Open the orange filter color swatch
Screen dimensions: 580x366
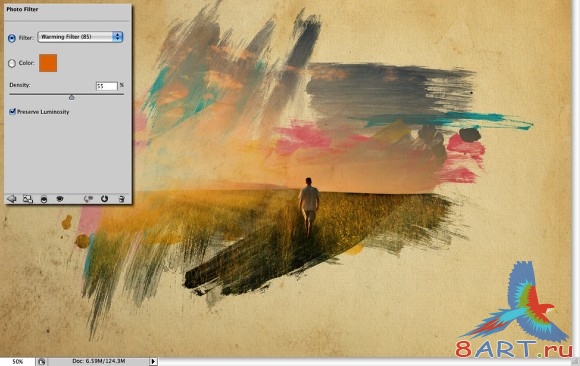click(x=48, y=63)
